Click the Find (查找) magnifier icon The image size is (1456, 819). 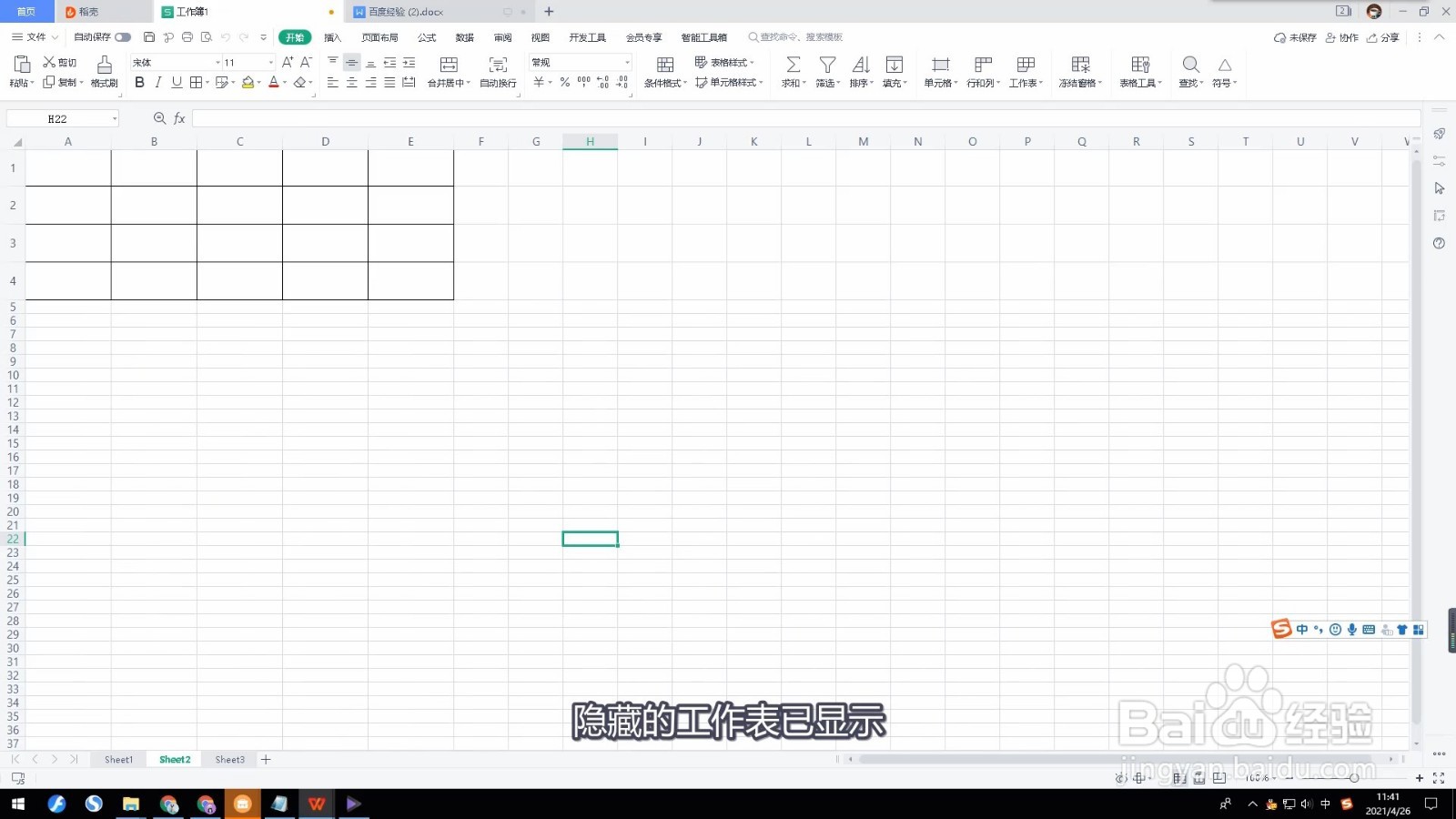click(x=1190, y=65)
